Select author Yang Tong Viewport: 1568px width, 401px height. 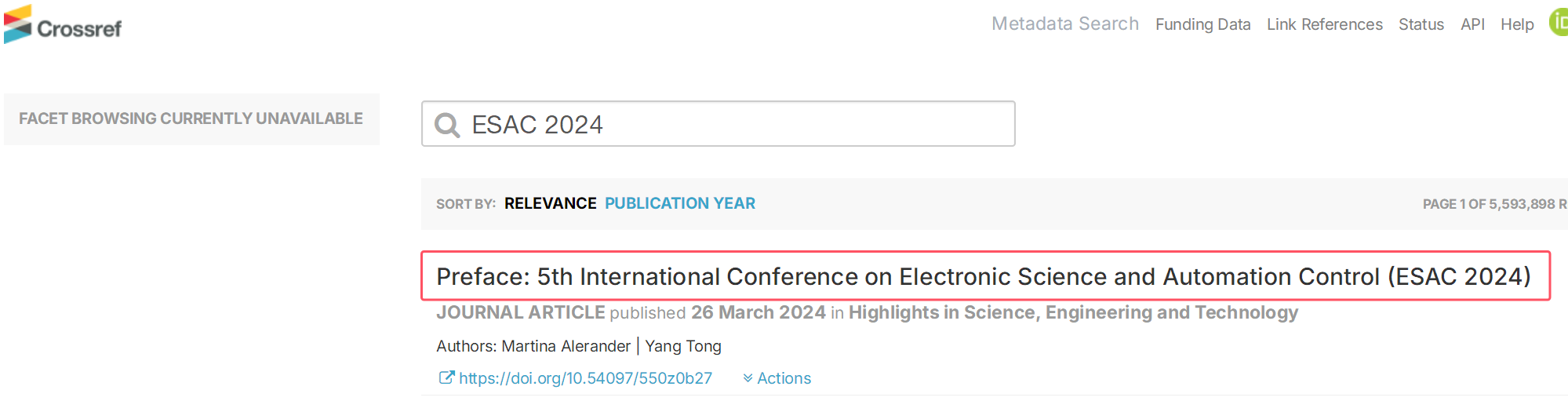(683, 346)
